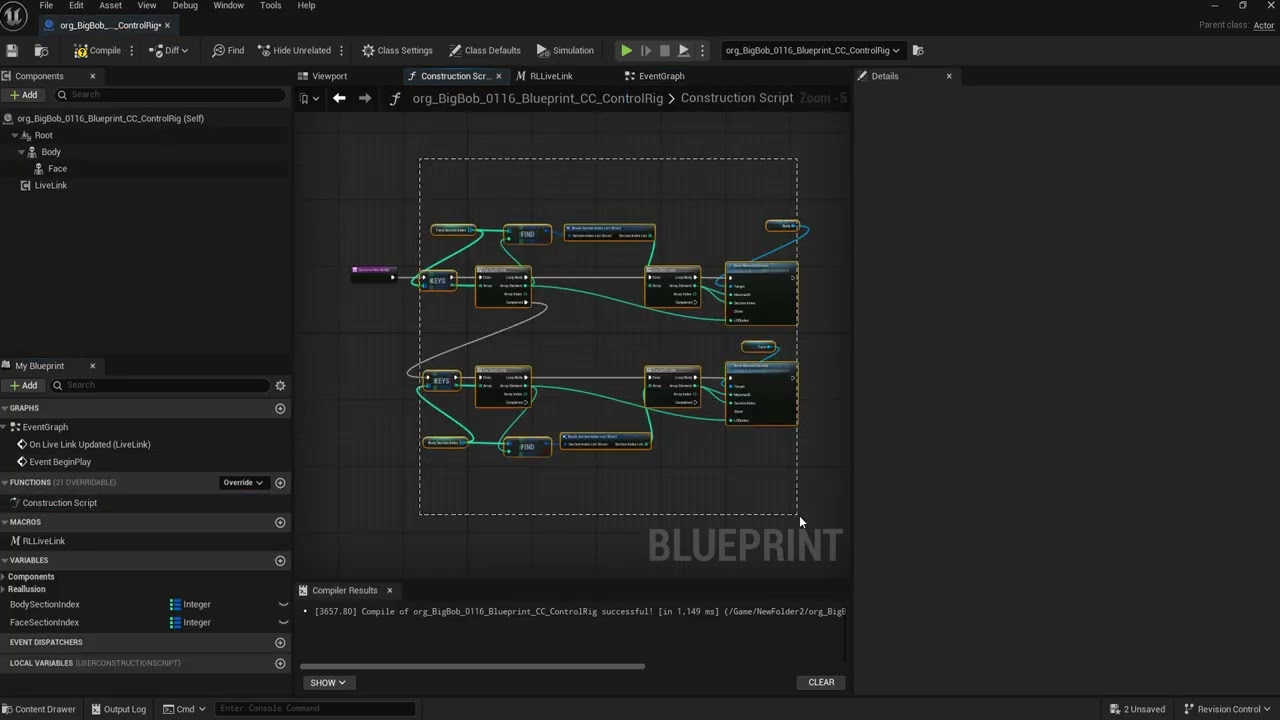Image resolution: width=1280 pixels, height=720 pixels.
Task: Open the Debug menu
Action: [x=185, y=6]
